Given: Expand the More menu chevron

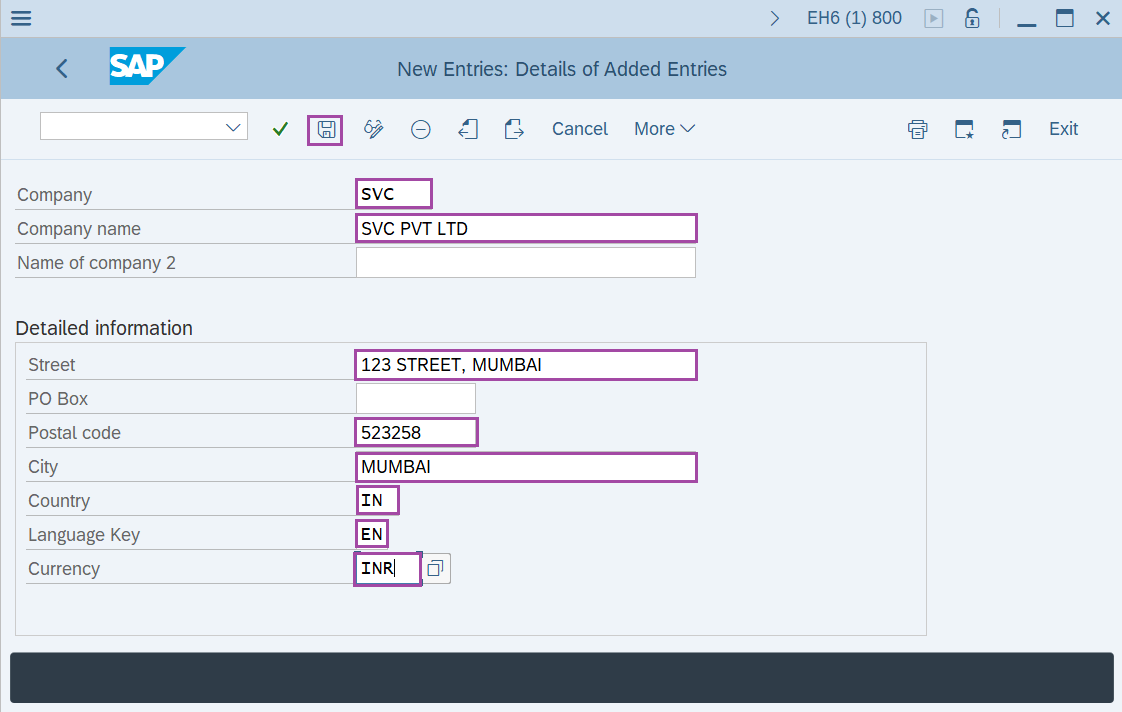Looking at the screenshot, I should (687, 129).
